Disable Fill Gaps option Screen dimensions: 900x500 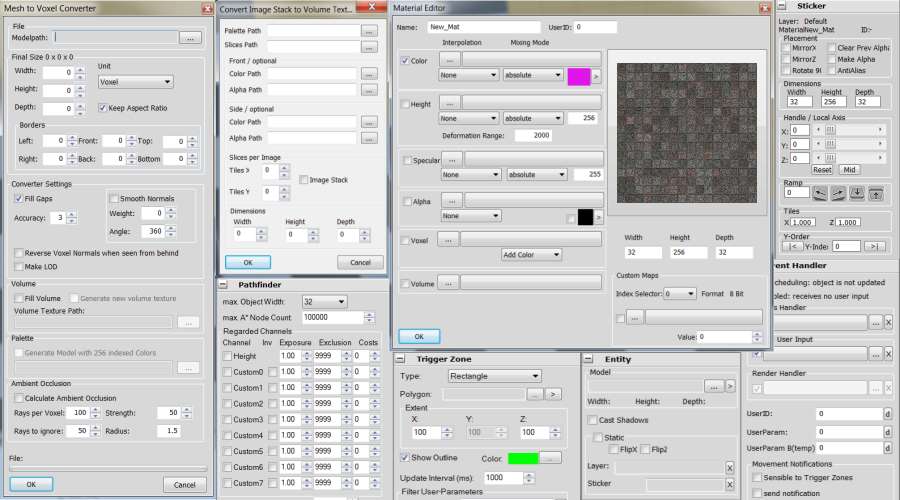coord(18,199)
